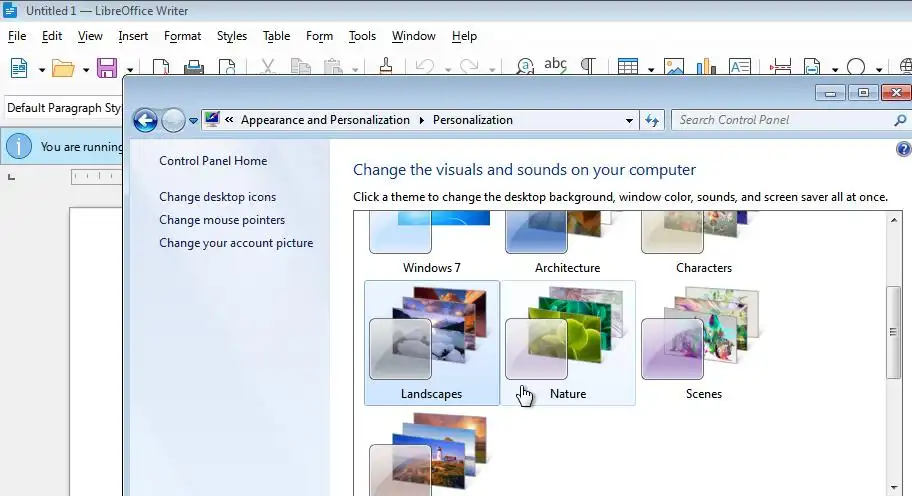The width and height of the screenshot is (912, 496).
Task: Click the Cut scissors icon
Action: 268,67
